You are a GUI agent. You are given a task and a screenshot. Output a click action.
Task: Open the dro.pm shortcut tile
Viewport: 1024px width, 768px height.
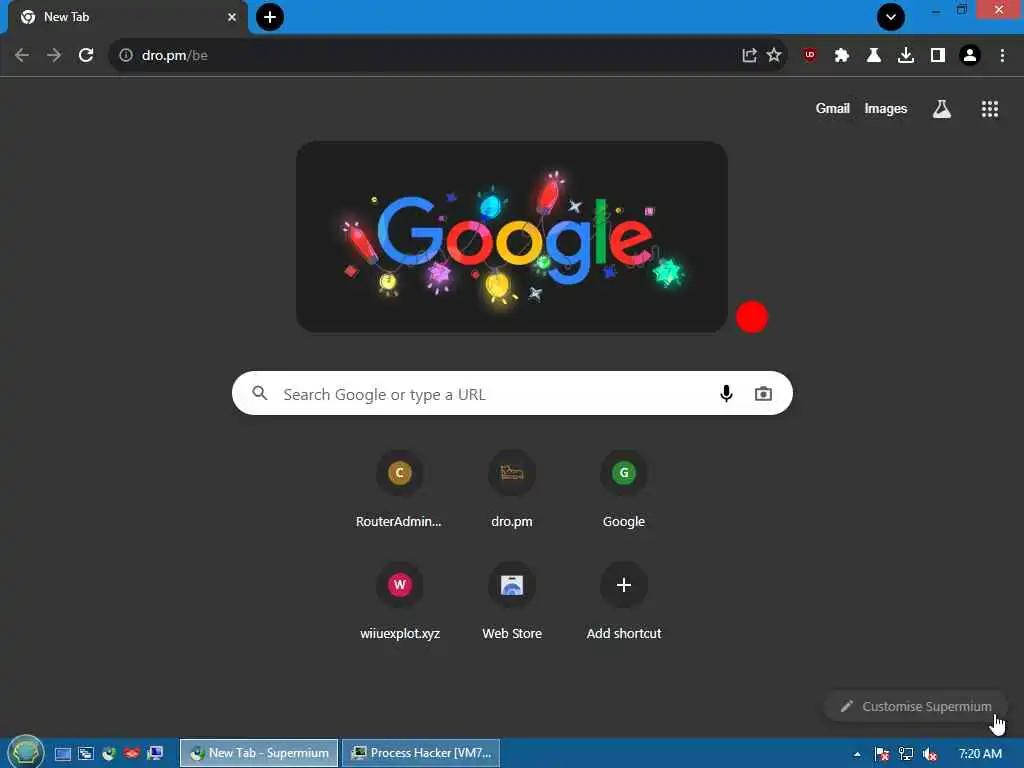click(x=512, y=490)
